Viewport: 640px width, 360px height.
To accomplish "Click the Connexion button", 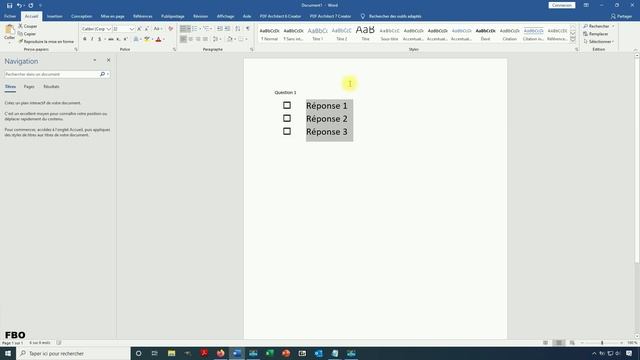I will point(562,5).
